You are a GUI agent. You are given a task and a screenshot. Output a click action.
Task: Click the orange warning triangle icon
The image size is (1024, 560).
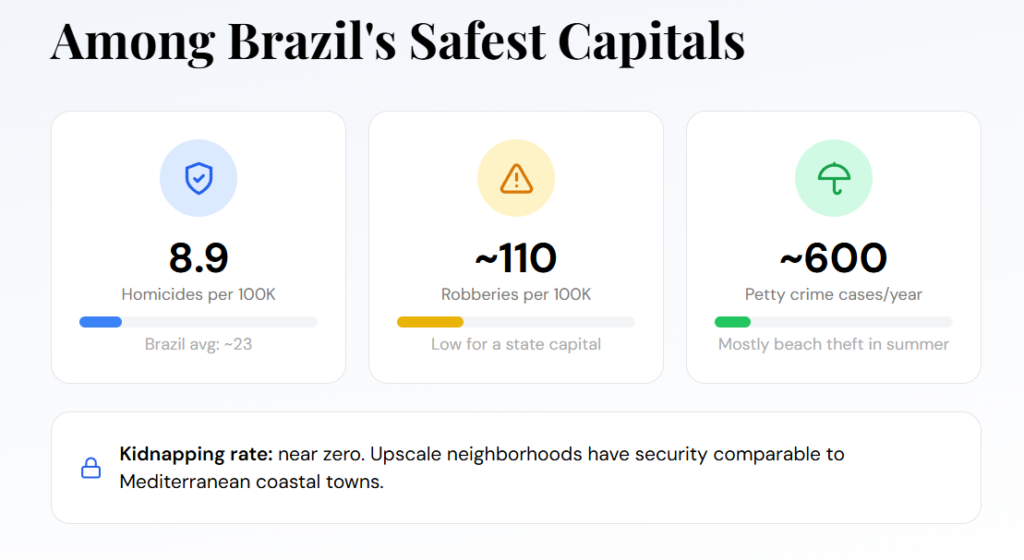516,179
